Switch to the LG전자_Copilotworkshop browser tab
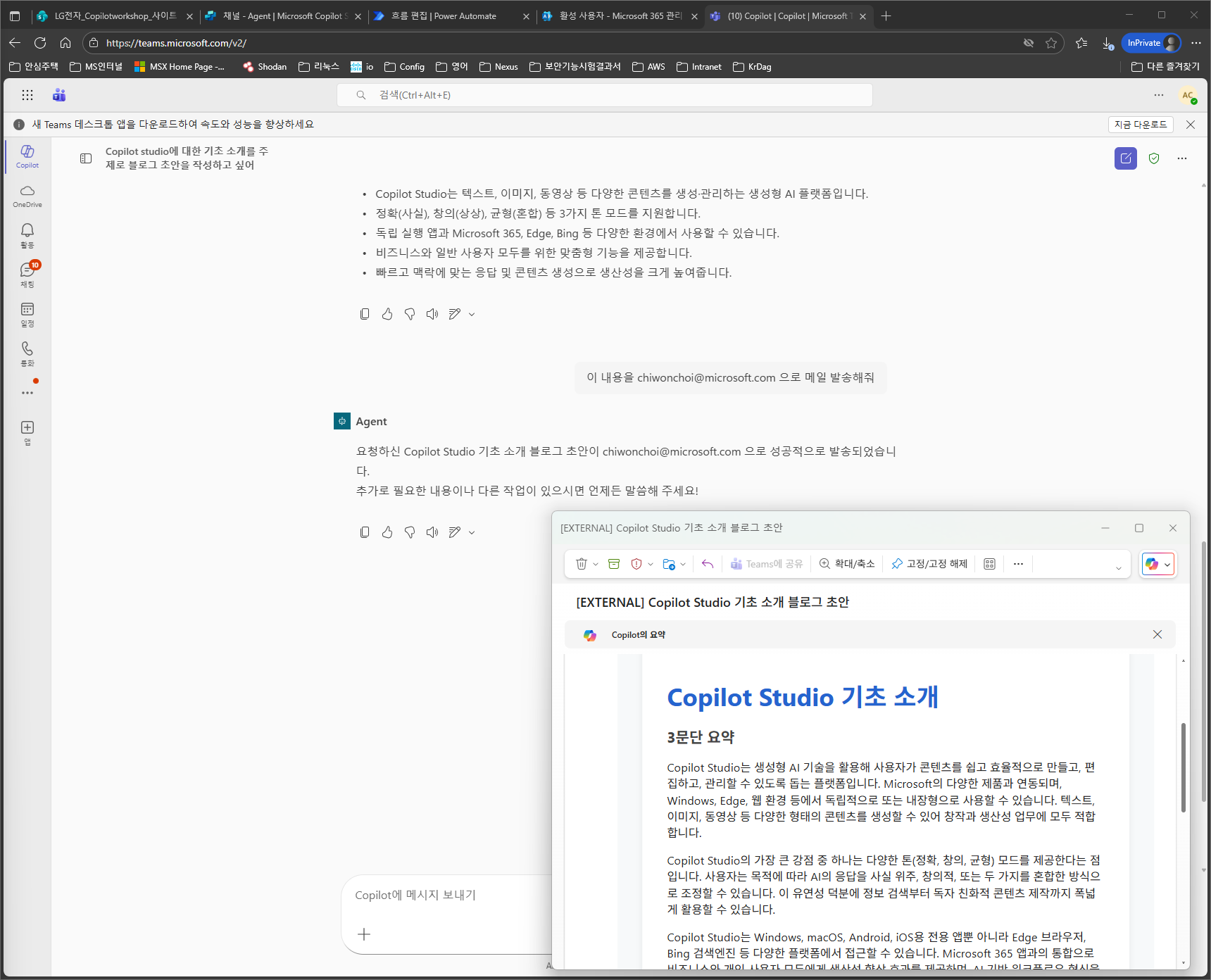This screenshot has height=980, width=1211. 115,15
